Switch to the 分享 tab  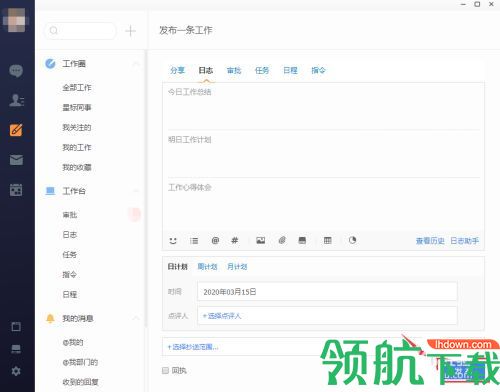pos(177,70)
